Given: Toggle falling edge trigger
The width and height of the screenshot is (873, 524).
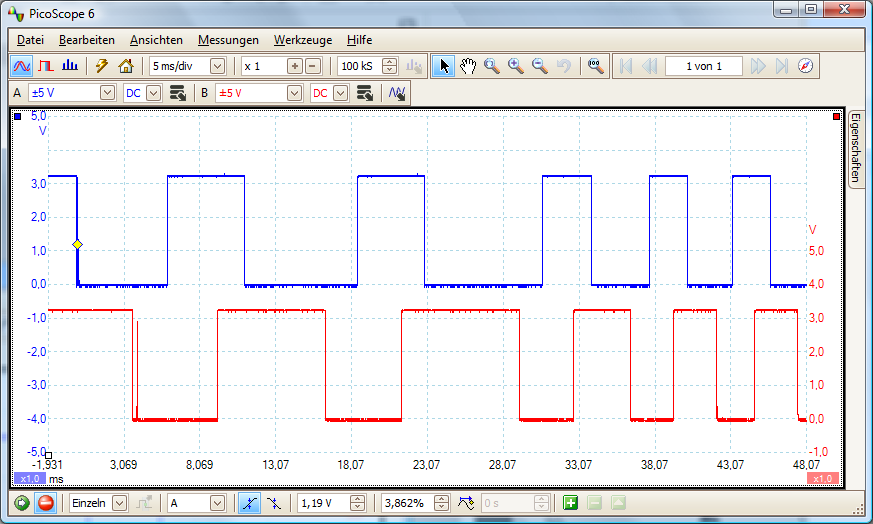Looking at the screenshot, I should [x=273, y=503].
